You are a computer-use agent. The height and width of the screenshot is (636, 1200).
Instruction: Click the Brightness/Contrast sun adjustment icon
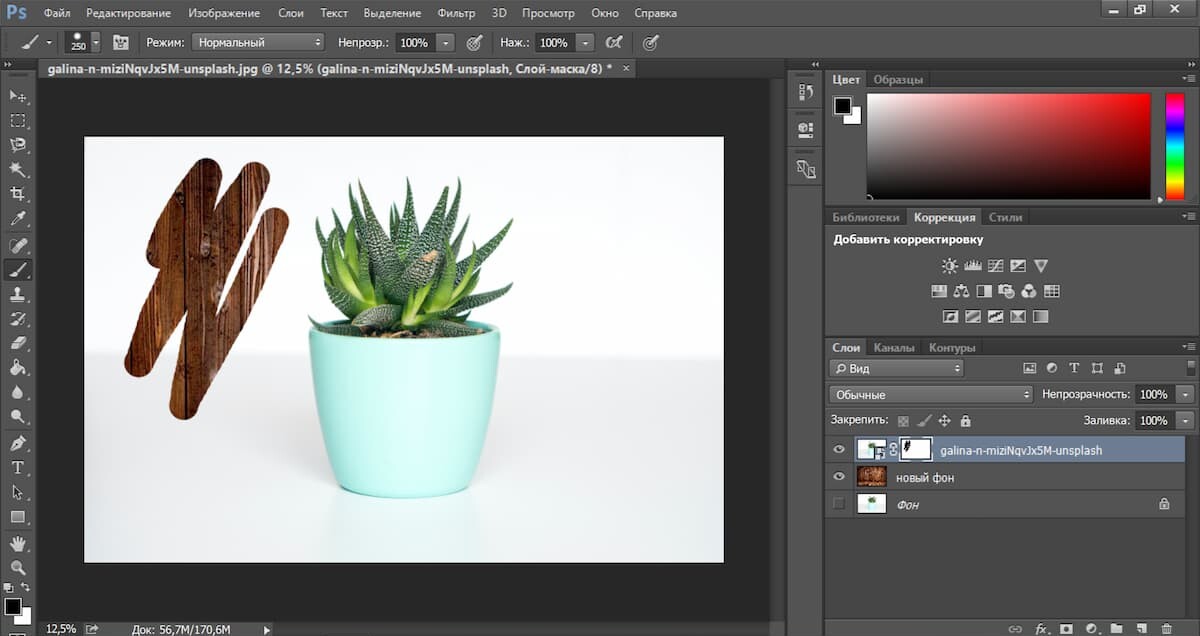[949, 266]
